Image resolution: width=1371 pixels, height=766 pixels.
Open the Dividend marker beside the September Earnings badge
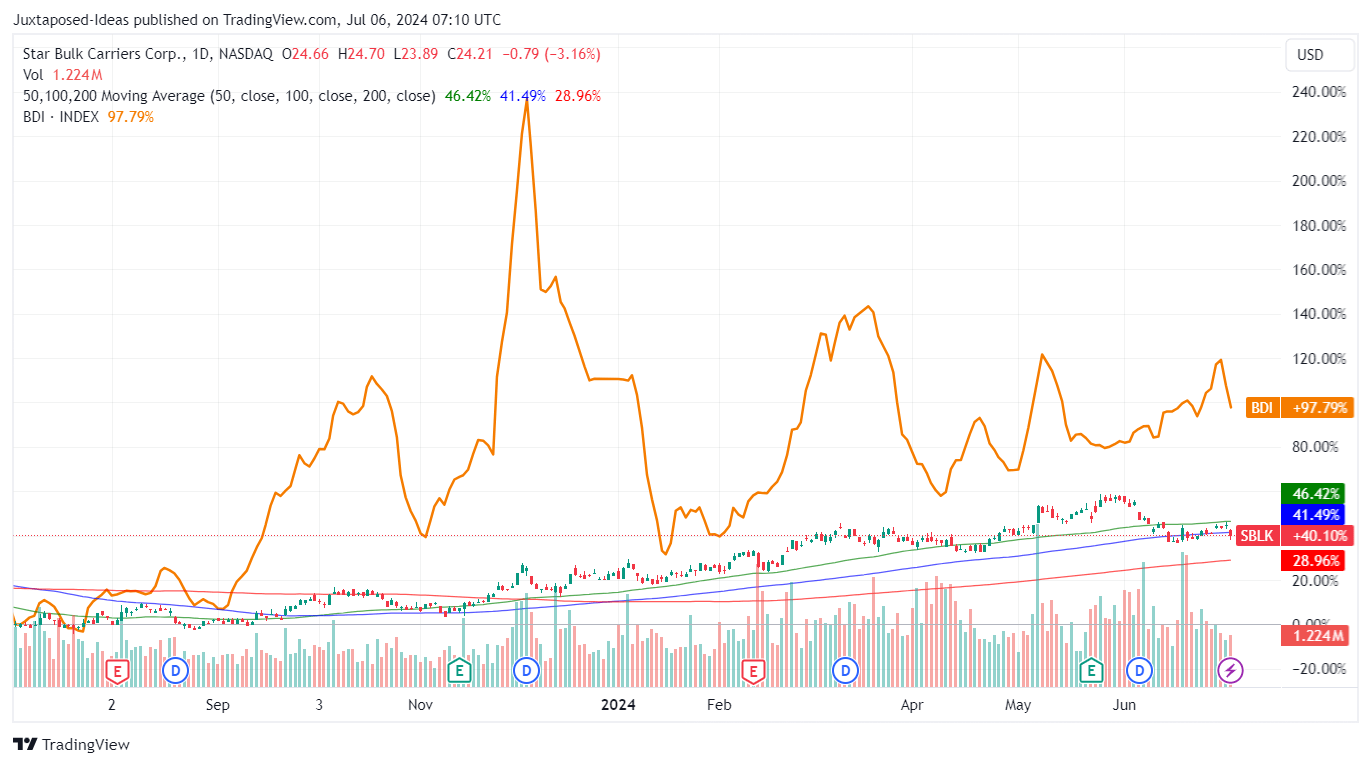pos(175,671)
